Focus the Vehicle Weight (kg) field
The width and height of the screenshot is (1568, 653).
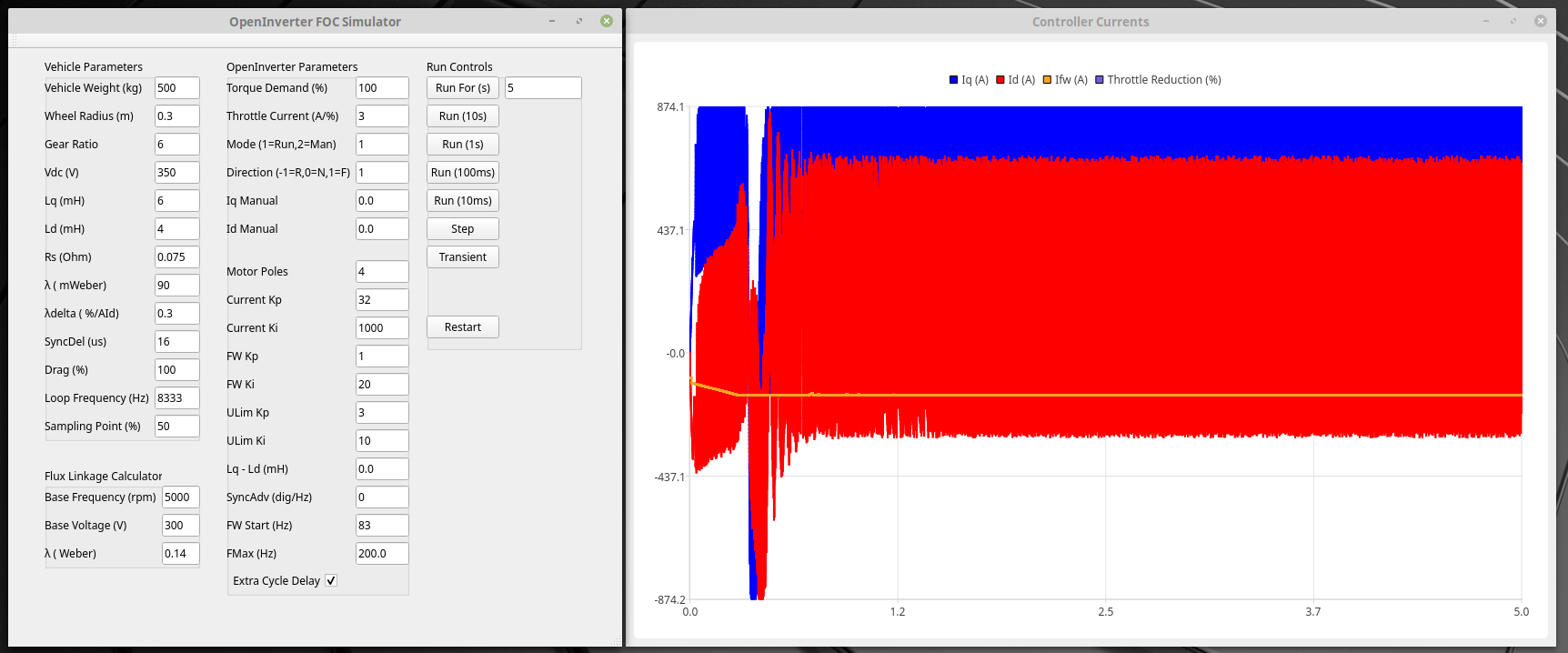pos(176,88)
